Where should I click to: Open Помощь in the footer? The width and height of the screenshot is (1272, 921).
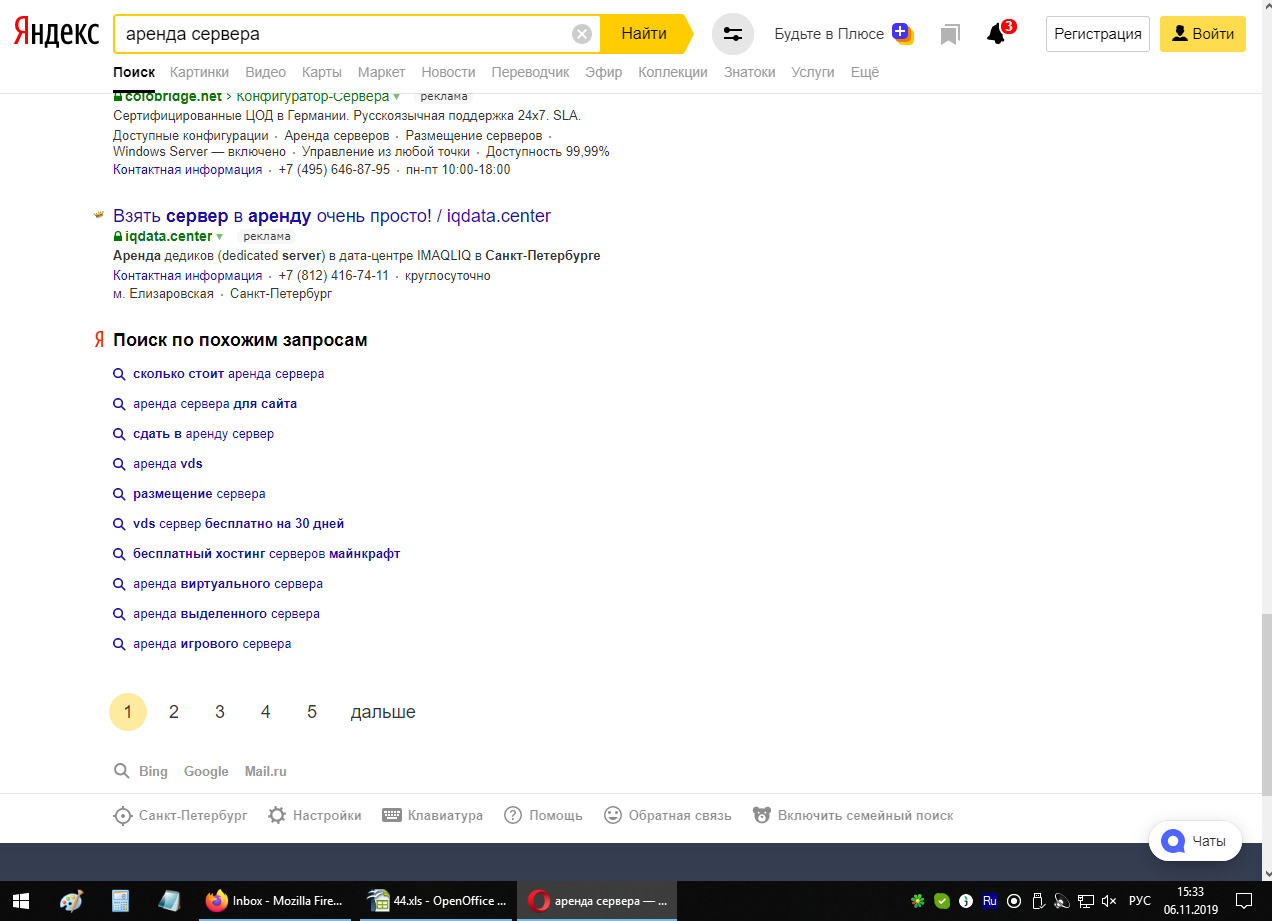pyautogui.click(x=543, y=815)
